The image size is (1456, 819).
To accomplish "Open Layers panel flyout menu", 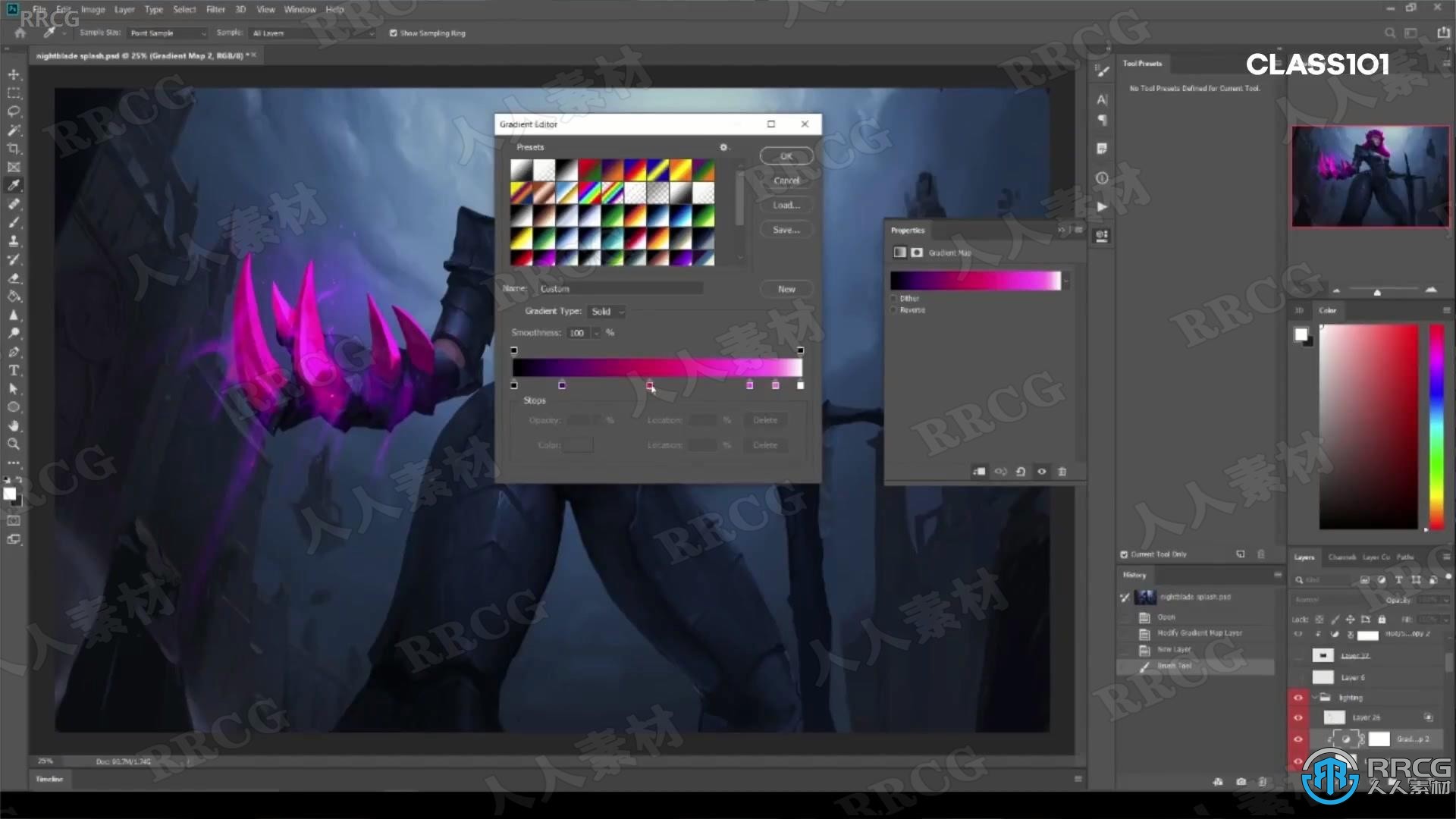I will pos(1446,557).
